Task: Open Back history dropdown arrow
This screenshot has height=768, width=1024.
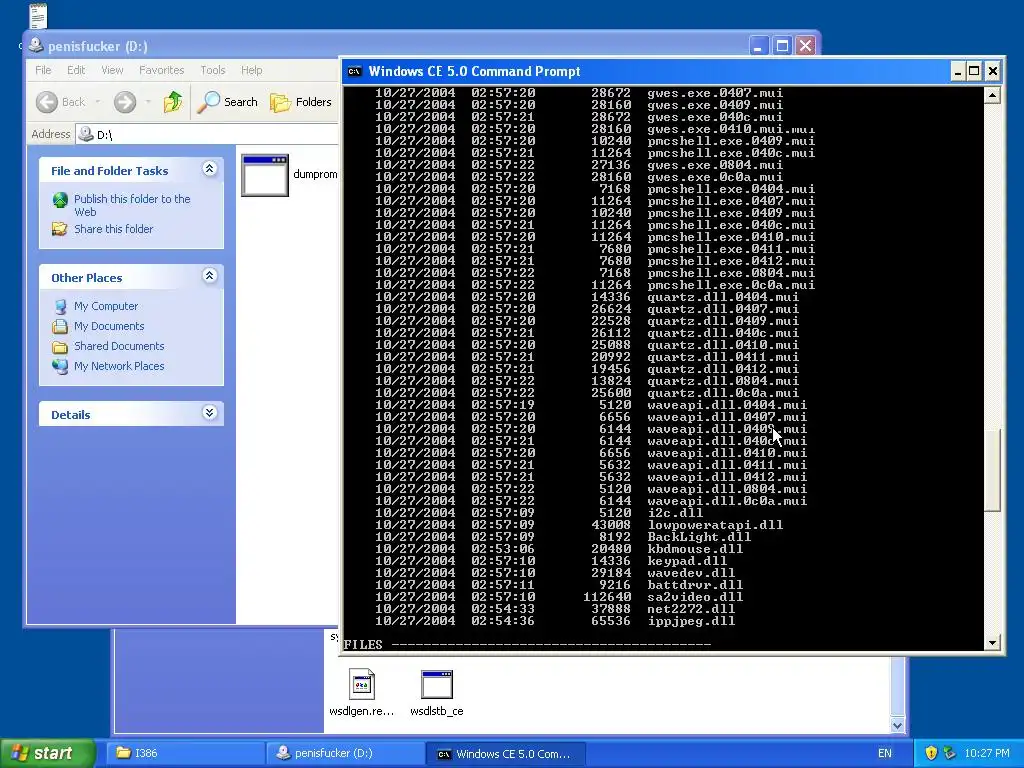Action: (98, 102)
